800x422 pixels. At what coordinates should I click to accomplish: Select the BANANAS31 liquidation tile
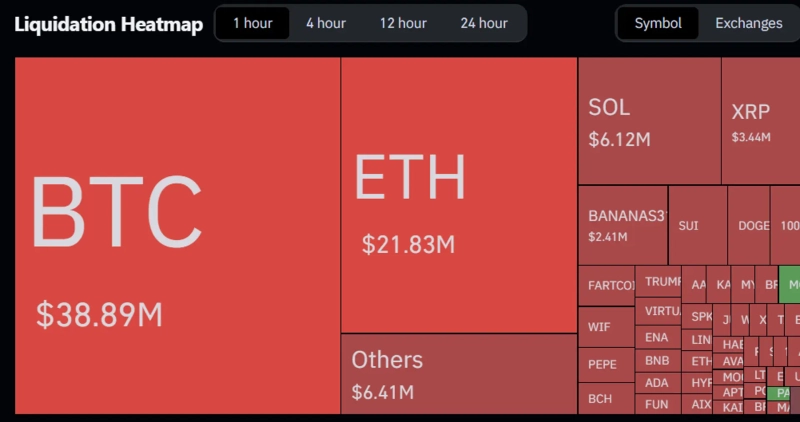coord(622,225)
